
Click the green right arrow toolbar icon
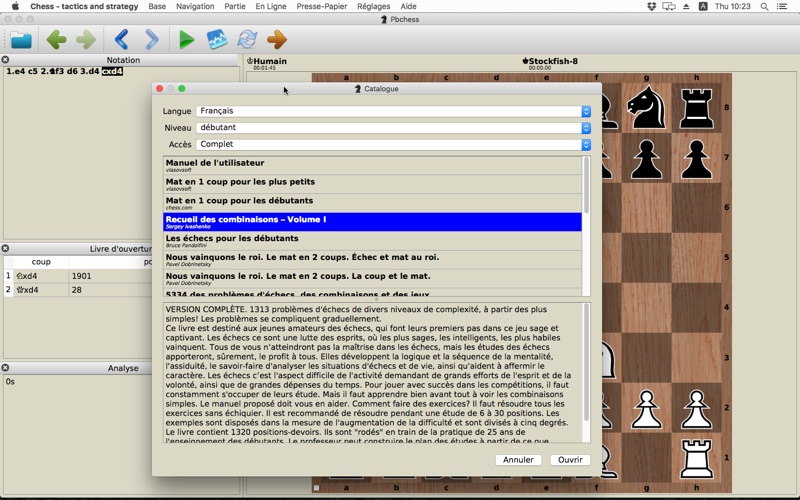tap(86, 39)
